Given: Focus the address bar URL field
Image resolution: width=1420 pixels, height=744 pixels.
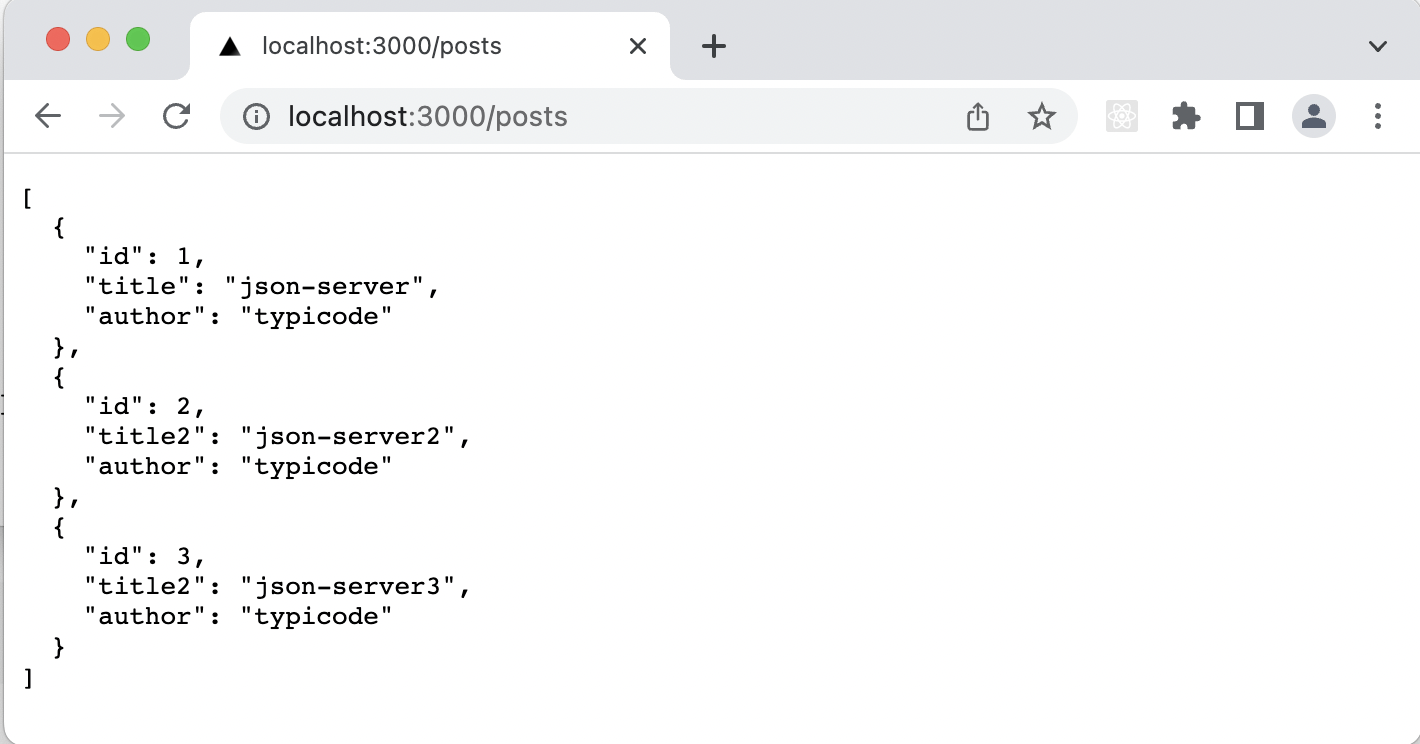Looking at the screenshot, I should 600,117.
